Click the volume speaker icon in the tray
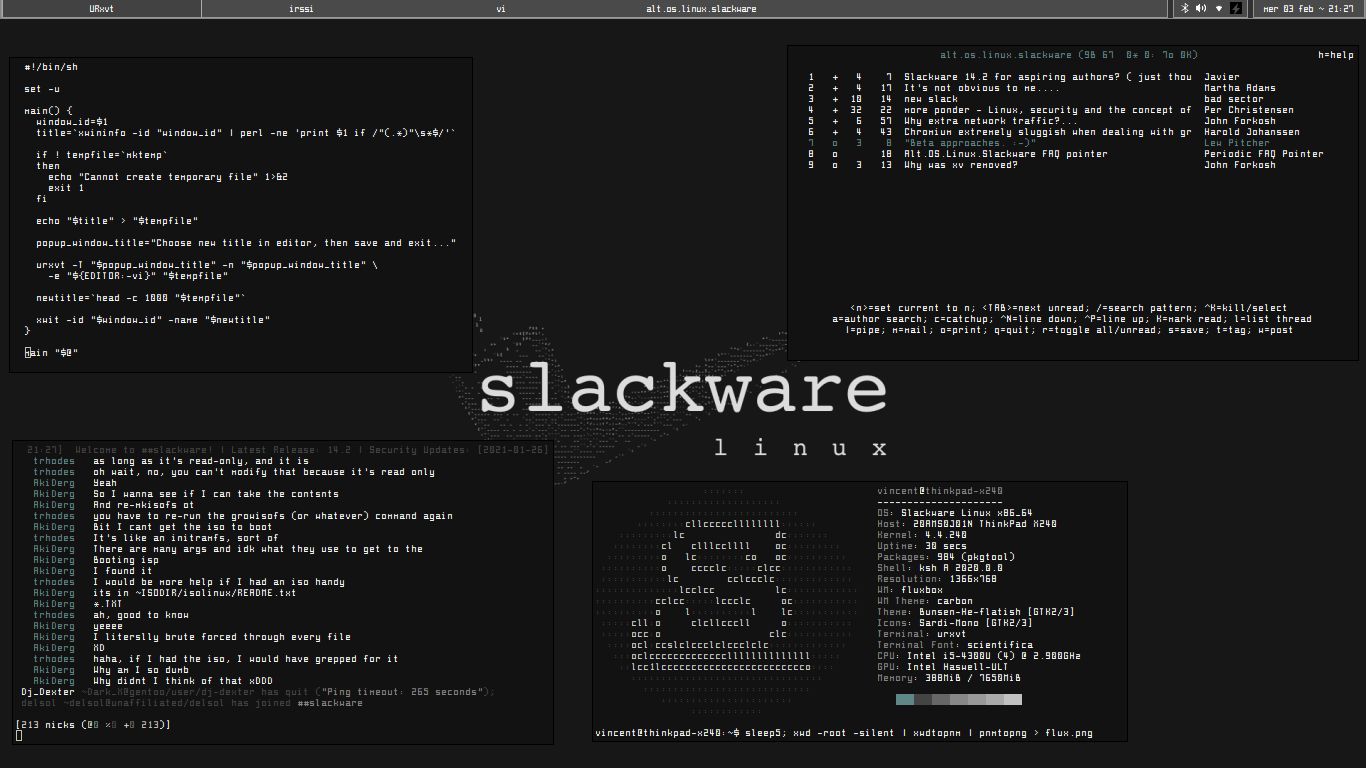The image size is (1366, 768). [x=1201, y=8]
